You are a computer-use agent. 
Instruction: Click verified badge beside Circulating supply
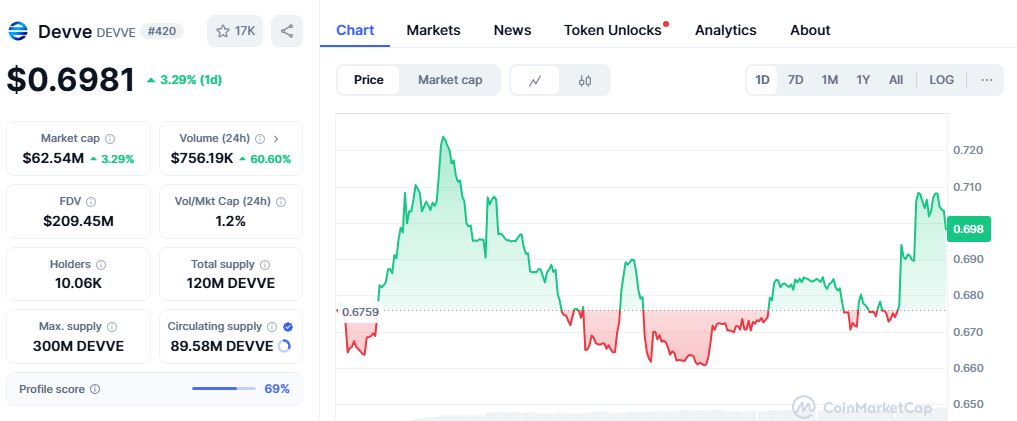click(288, 327)
